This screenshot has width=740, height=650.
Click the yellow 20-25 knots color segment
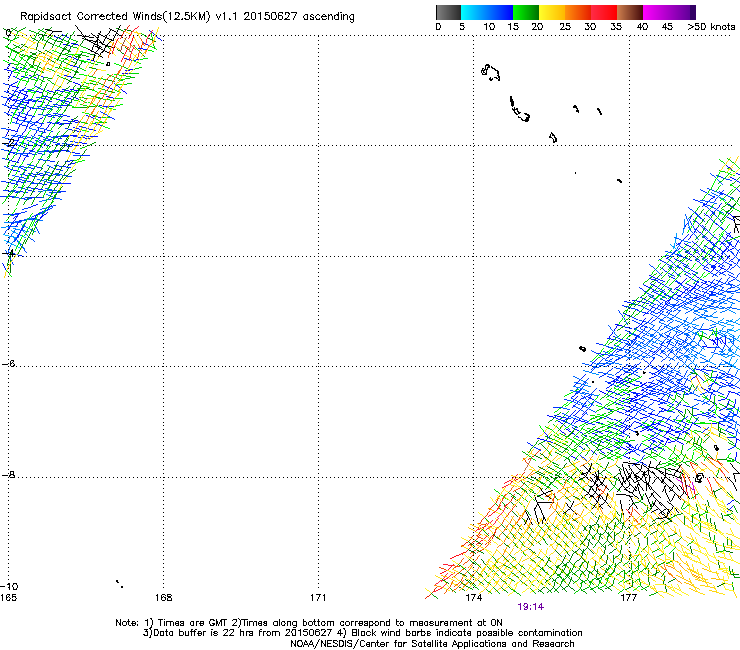552,12
